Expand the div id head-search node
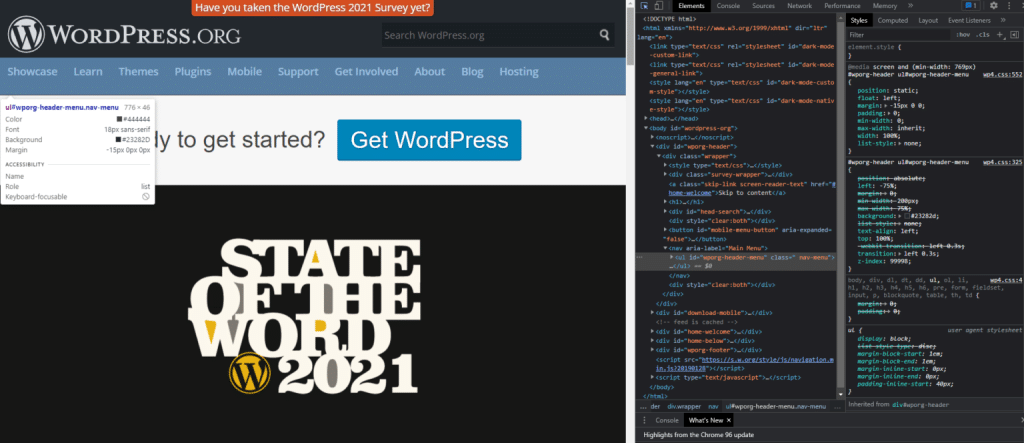Viewport: 1024px width, 443px height. coord(665,211)
